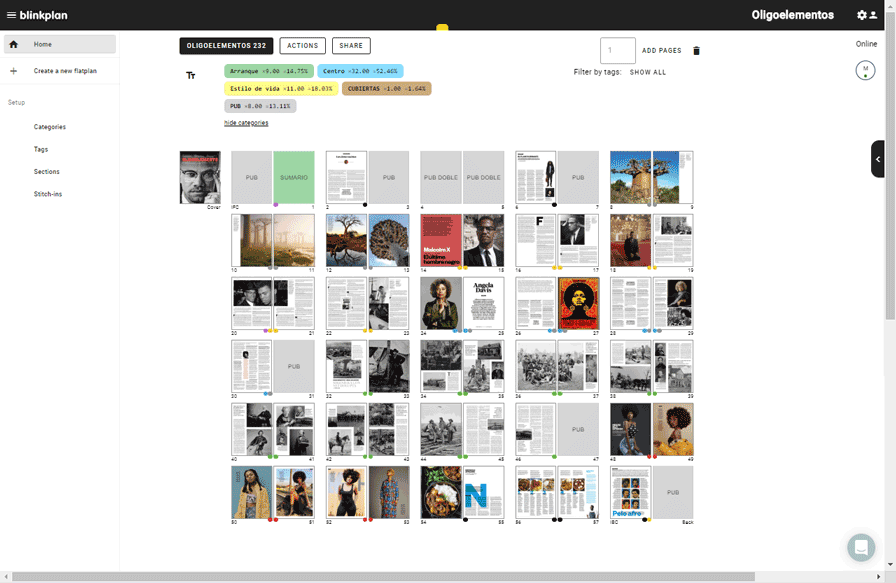The width and height of the screenshot is (896, 583).
Task: Go to Home in the sidebar
Action: pyautogui.click(x=60, y=44)
